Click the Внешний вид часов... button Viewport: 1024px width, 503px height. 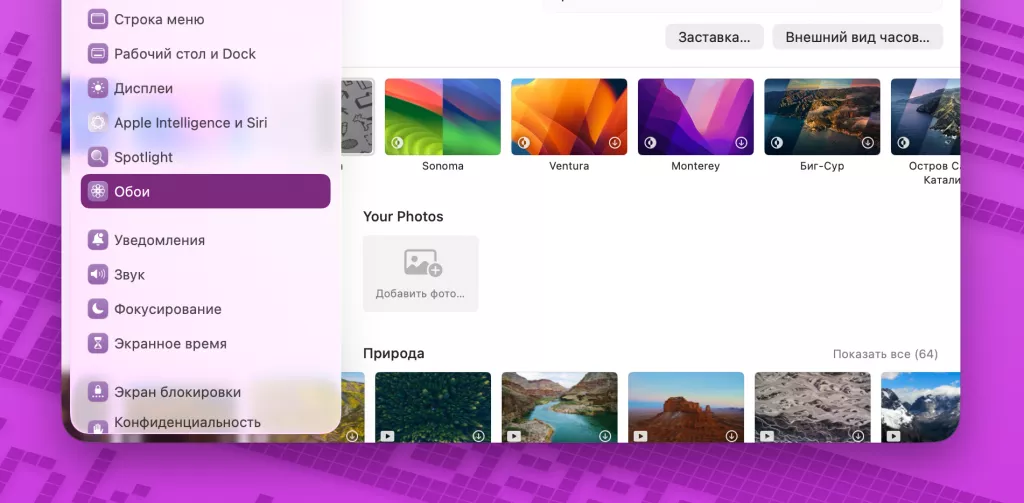coord(857,37)
